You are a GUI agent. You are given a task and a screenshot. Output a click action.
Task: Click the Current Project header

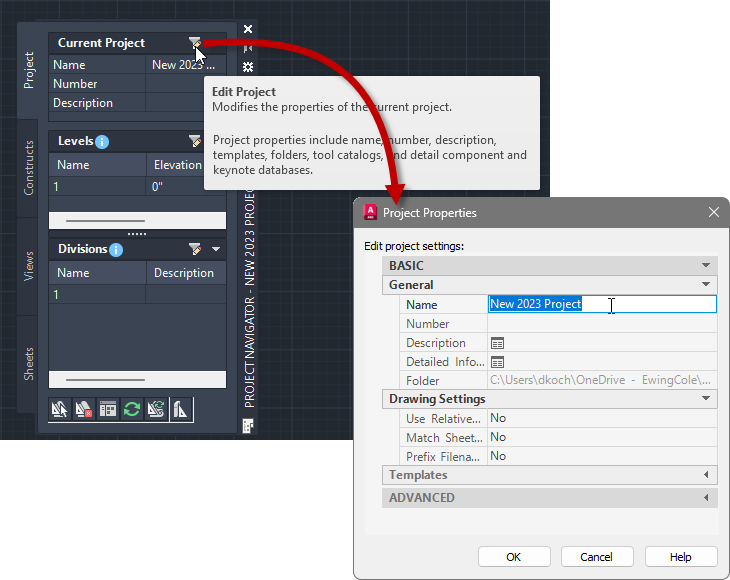pos(101,43)
